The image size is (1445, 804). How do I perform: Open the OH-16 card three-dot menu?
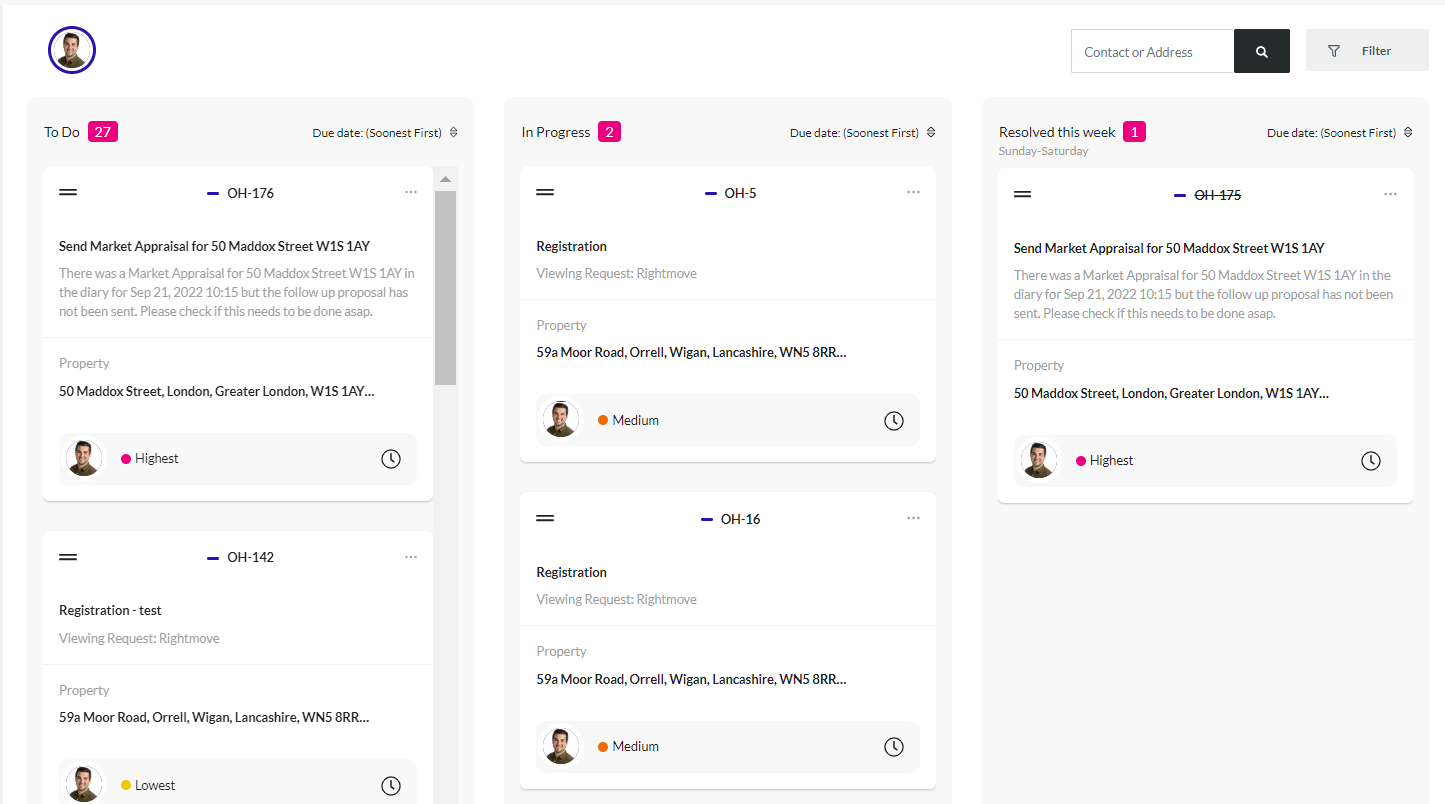coord(913,518)
